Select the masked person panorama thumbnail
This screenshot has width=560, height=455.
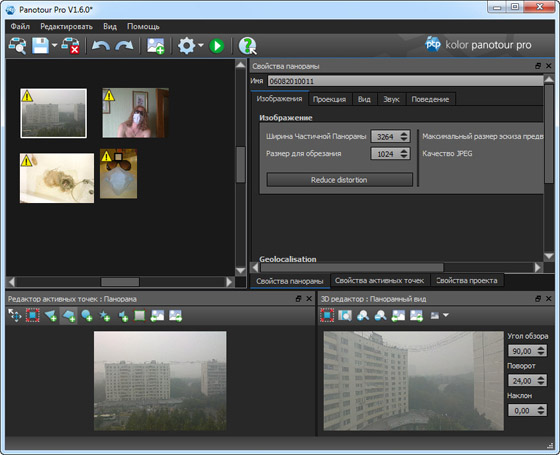tap(136, 112)
